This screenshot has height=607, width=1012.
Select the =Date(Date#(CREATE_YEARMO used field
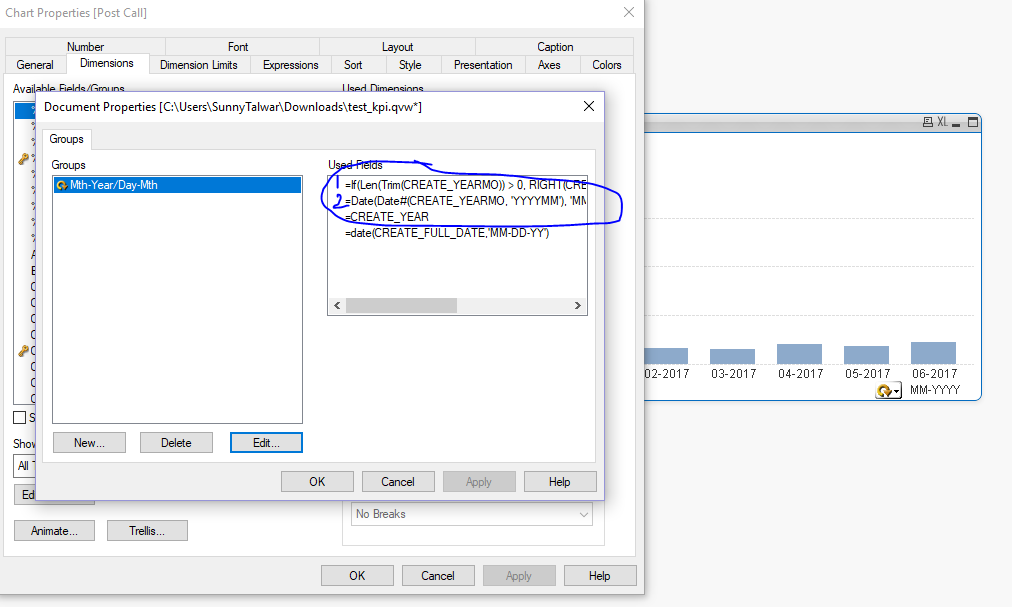465,201
